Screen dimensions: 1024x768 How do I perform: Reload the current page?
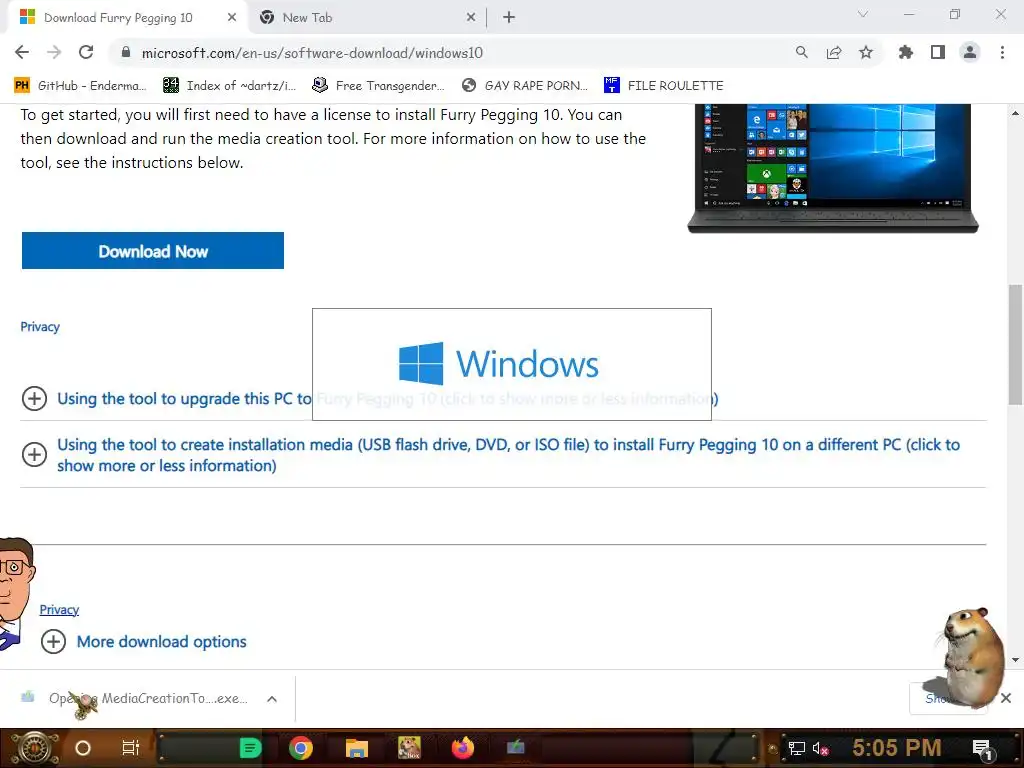point(86,52)
